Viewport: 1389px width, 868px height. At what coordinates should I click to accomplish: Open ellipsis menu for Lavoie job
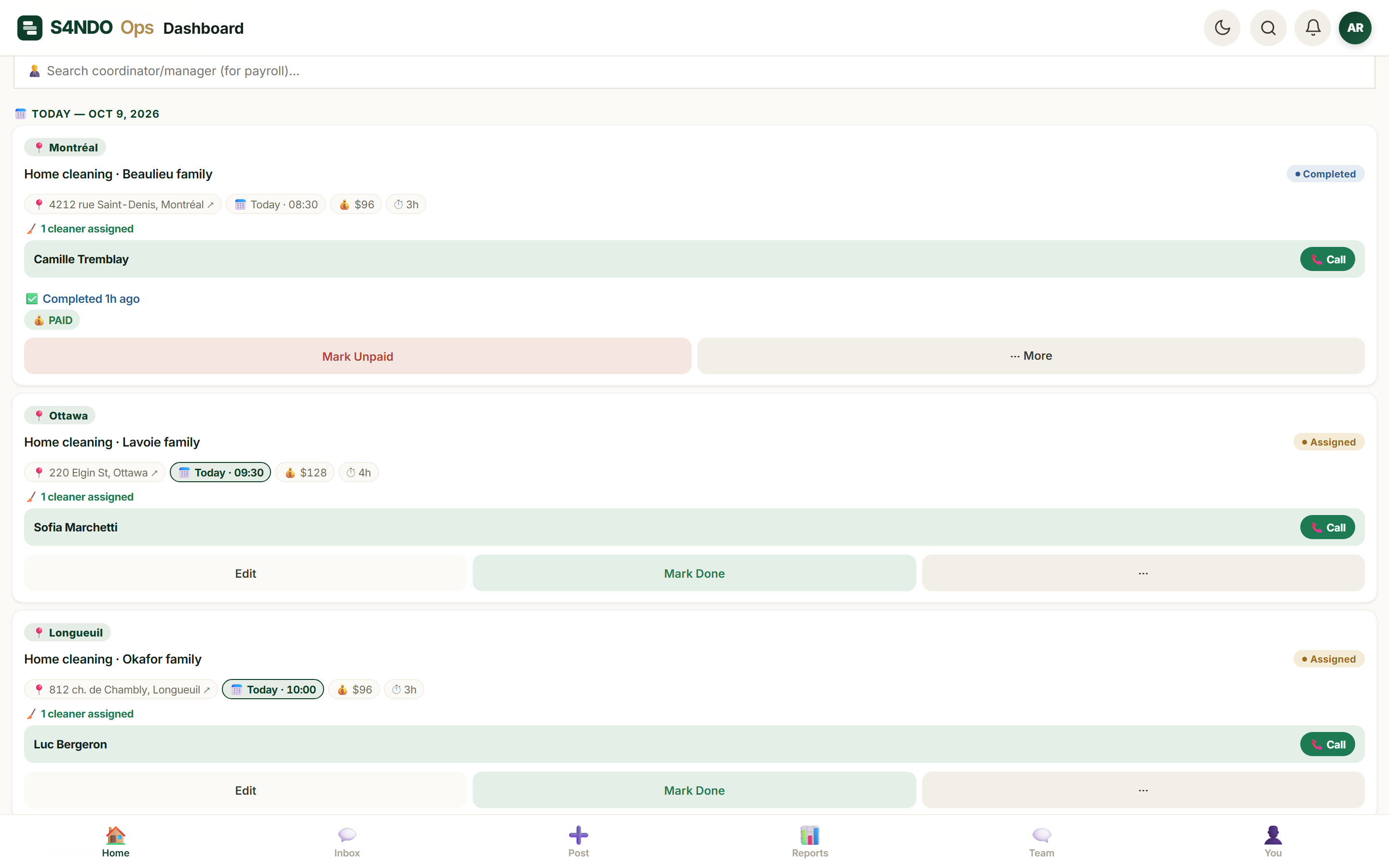(x=1143, y=573)
